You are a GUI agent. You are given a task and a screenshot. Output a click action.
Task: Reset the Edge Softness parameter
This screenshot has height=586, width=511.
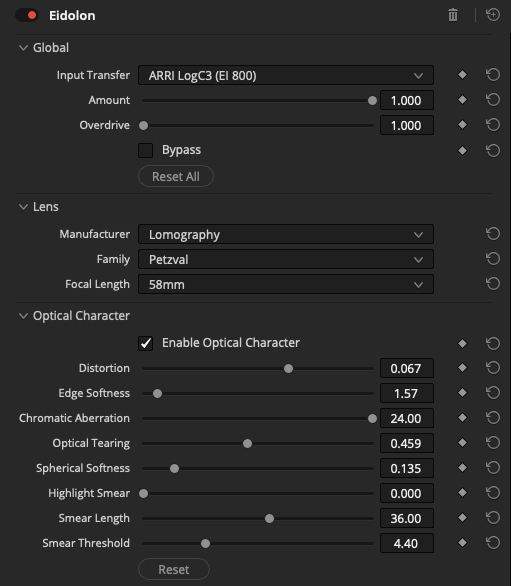[493, 393]
